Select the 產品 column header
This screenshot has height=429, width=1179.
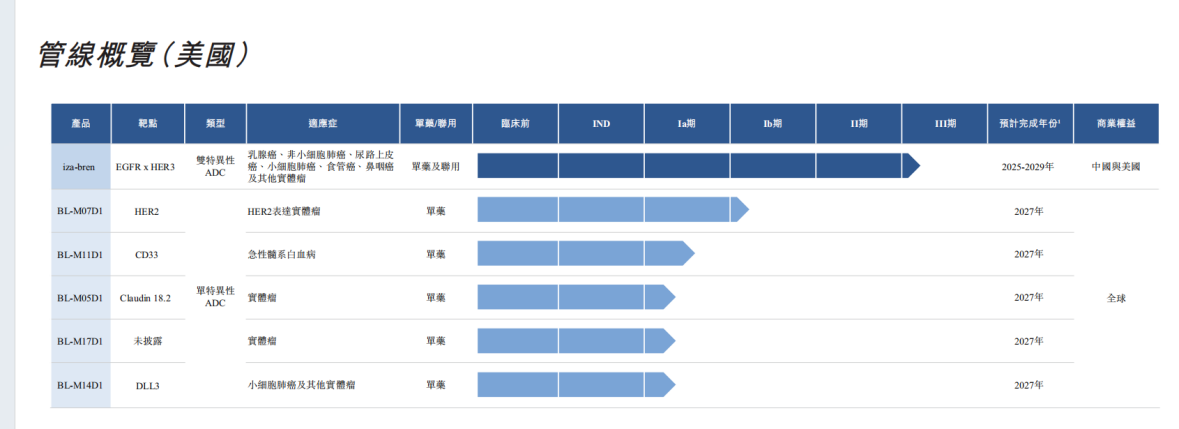tap(81, 124)
